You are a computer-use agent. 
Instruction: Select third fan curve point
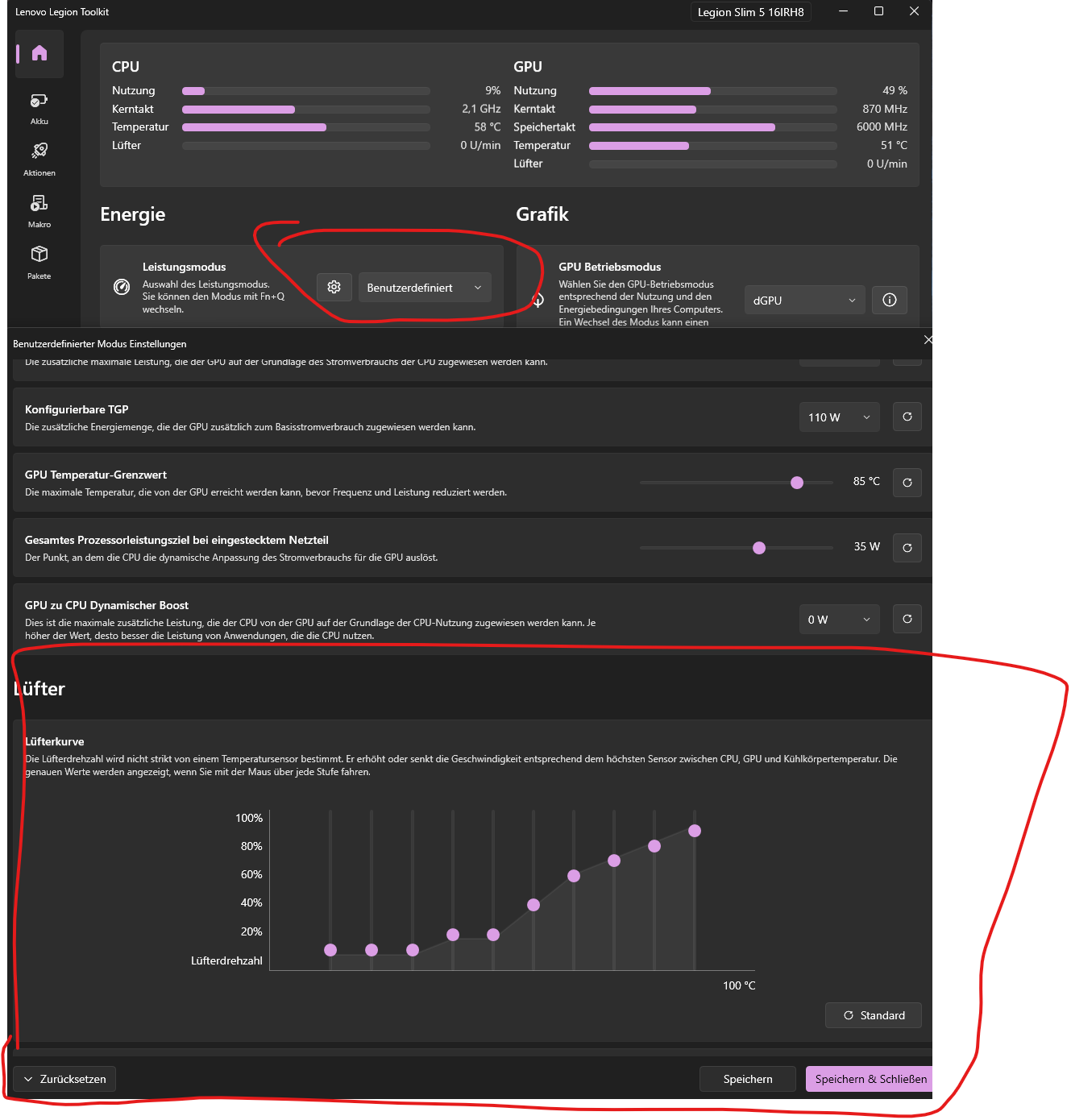point(413,950)
